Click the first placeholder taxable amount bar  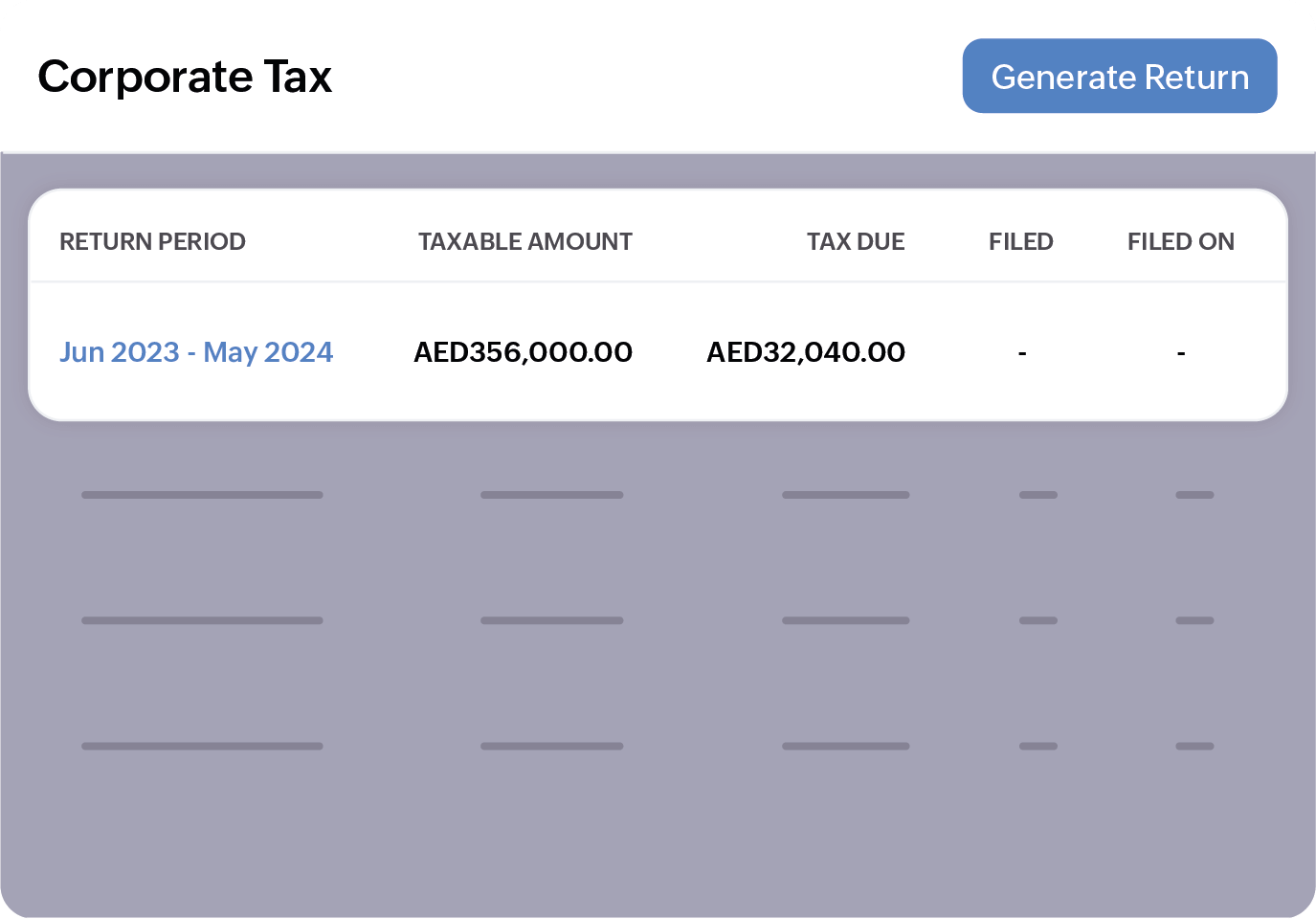tap(552, 495)
